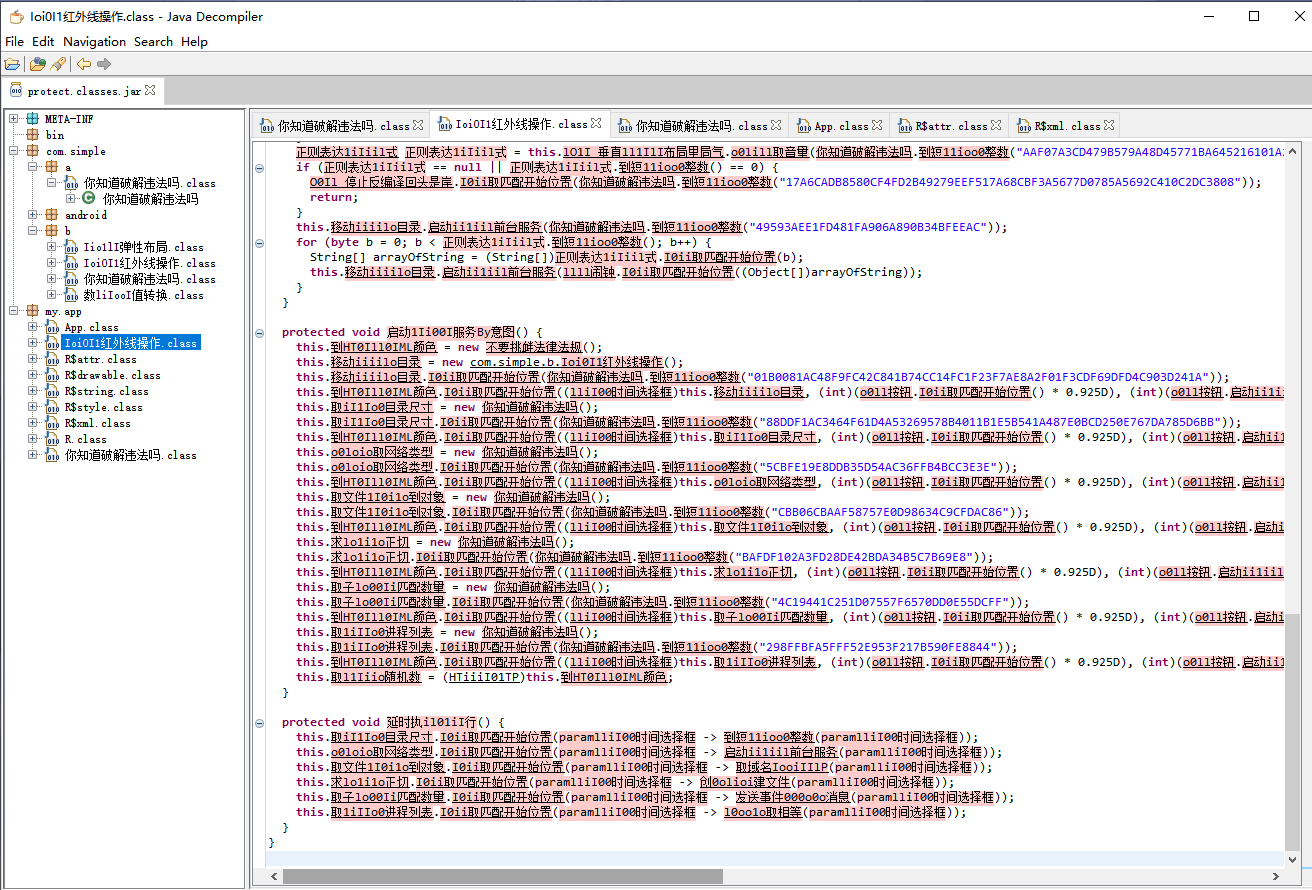Close the protect.classes.jar tab
Viewport: 1312px width, 890px height.
(151, 90)
